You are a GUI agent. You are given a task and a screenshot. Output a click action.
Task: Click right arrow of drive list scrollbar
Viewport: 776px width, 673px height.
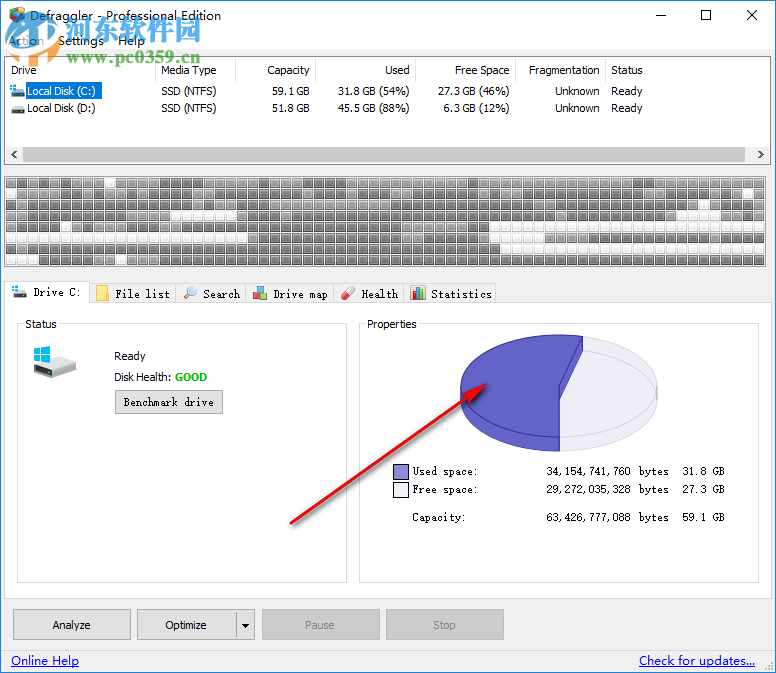click(x=761, y=154)
